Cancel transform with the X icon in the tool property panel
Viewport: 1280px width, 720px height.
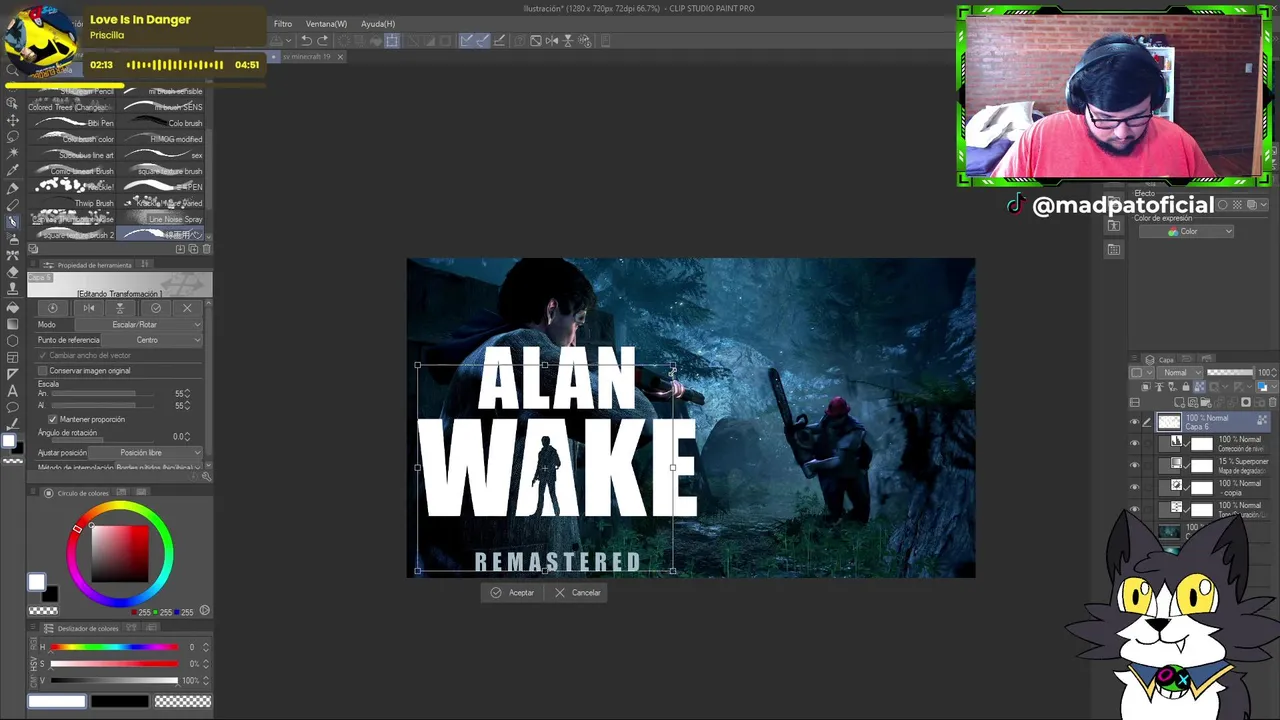[x=187, y=308]
